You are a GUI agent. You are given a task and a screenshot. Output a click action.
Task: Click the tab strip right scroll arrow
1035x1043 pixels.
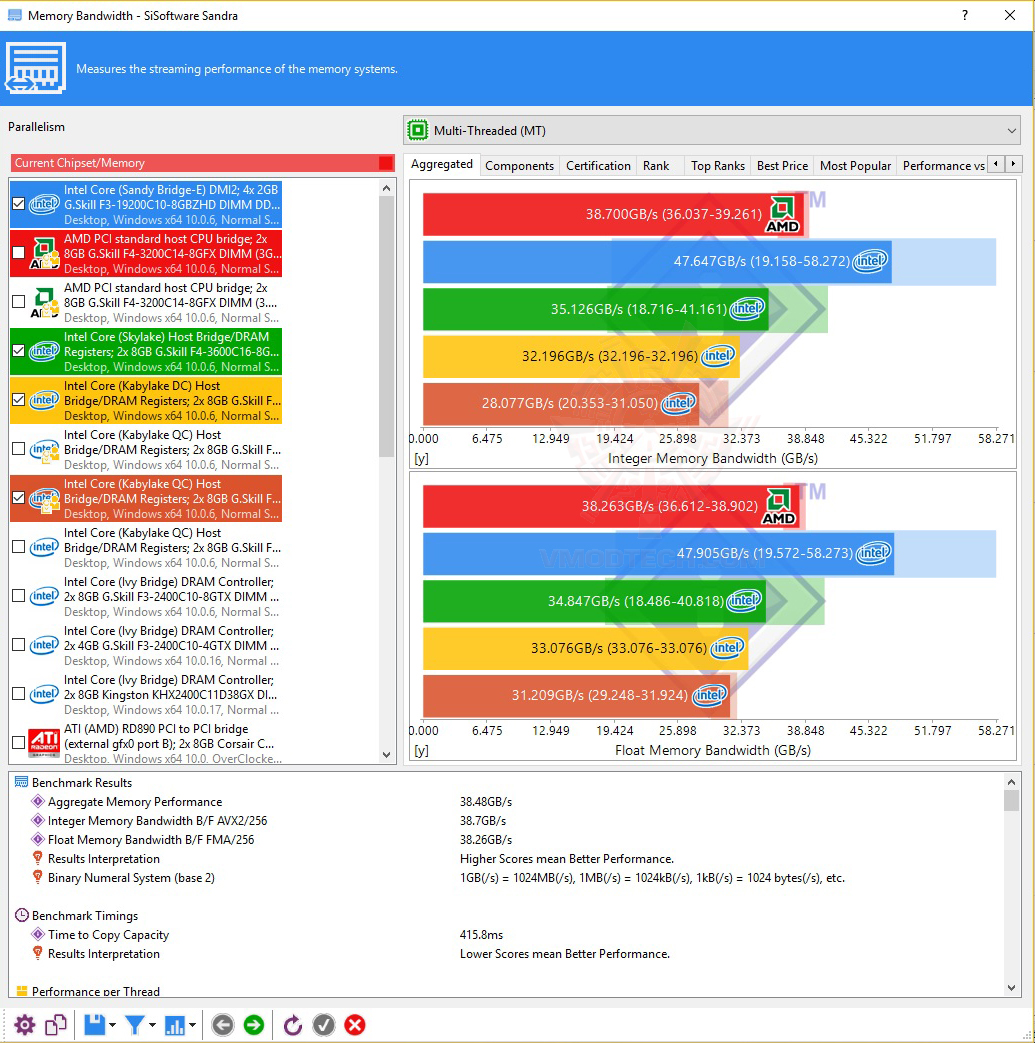(1013, 164)
